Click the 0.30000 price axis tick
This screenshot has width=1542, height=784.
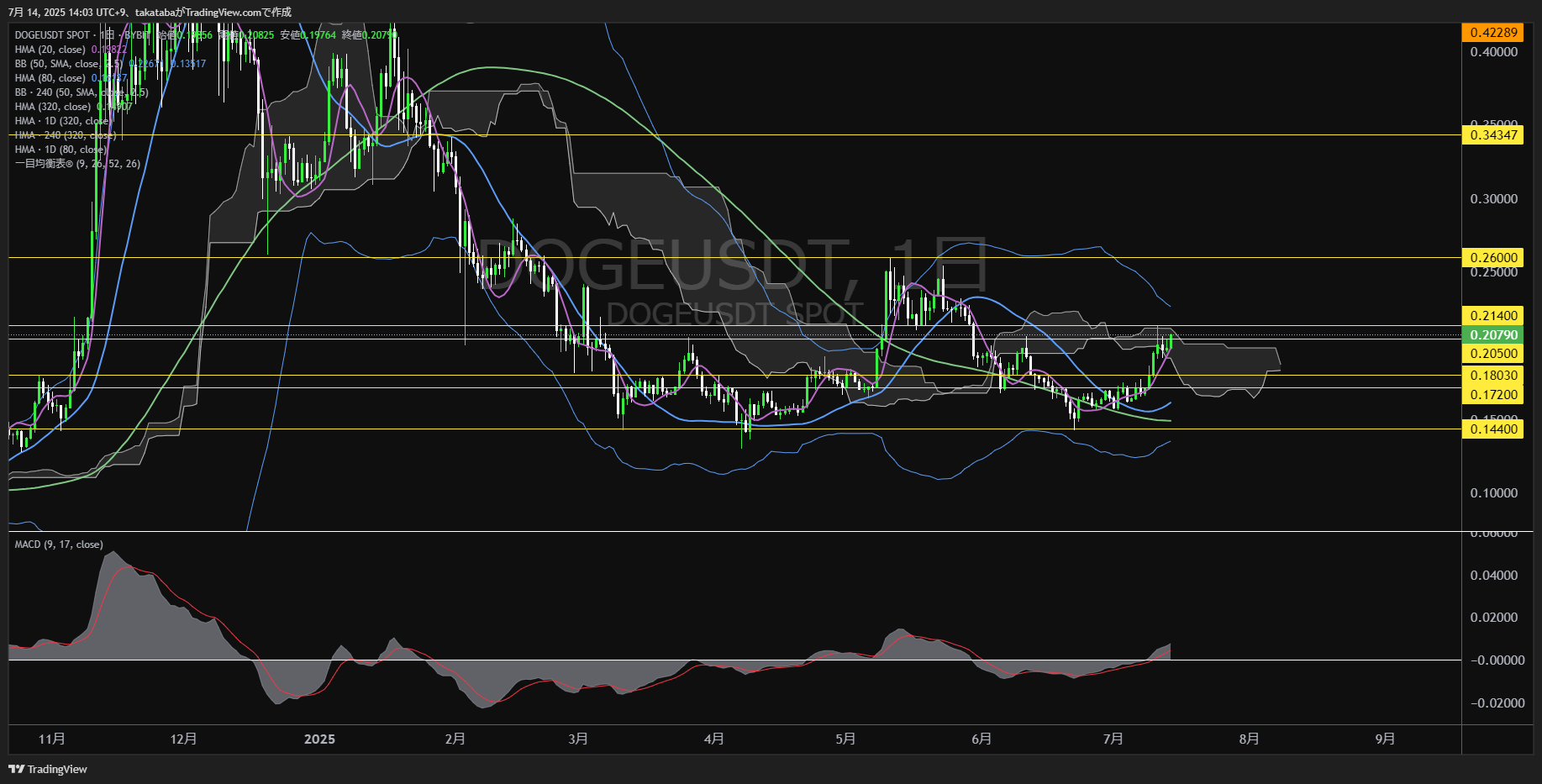[x=1494, y=199]
